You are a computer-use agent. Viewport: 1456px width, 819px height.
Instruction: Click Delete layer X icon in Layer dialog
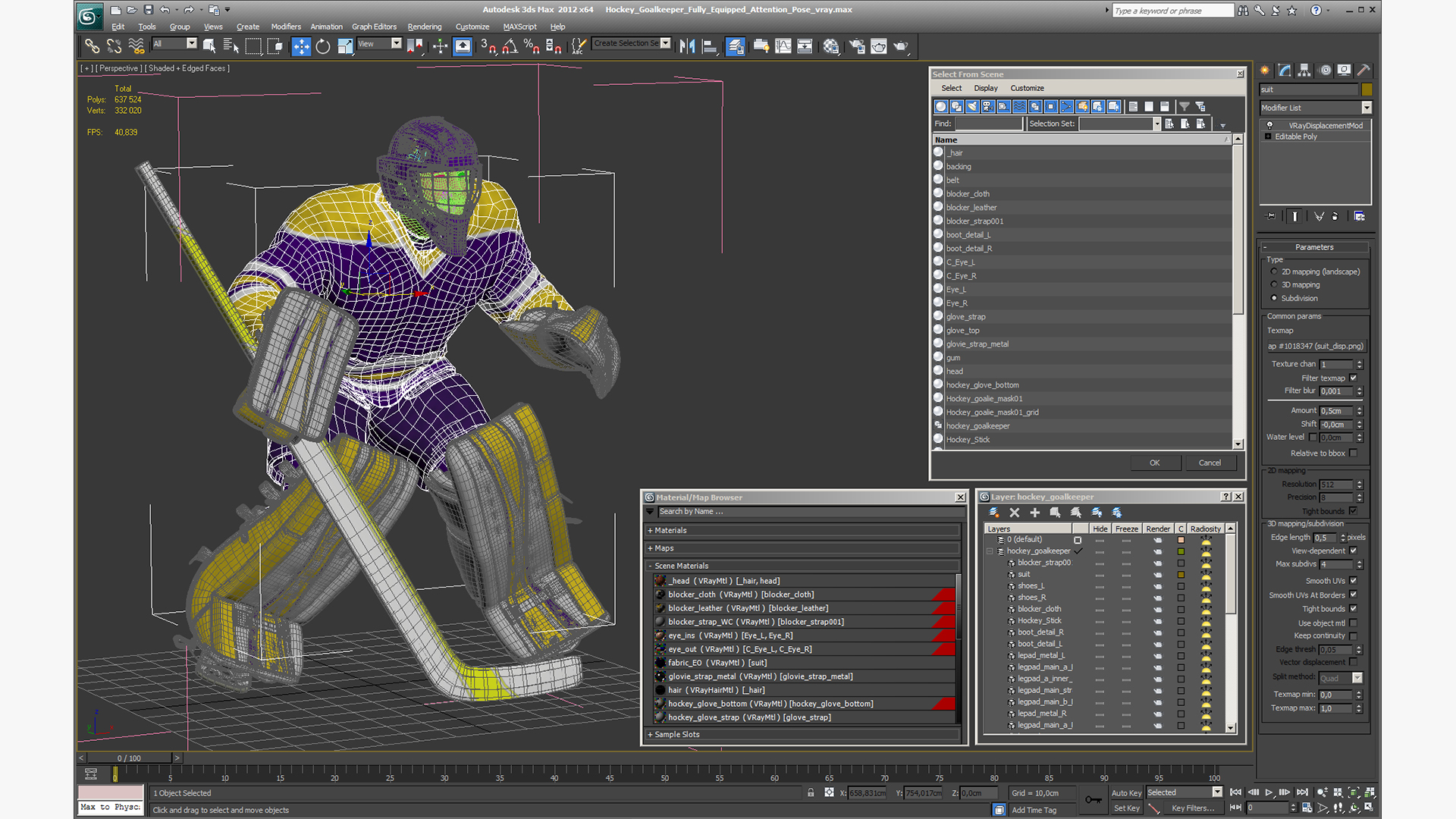click(x=1015, y=513)
